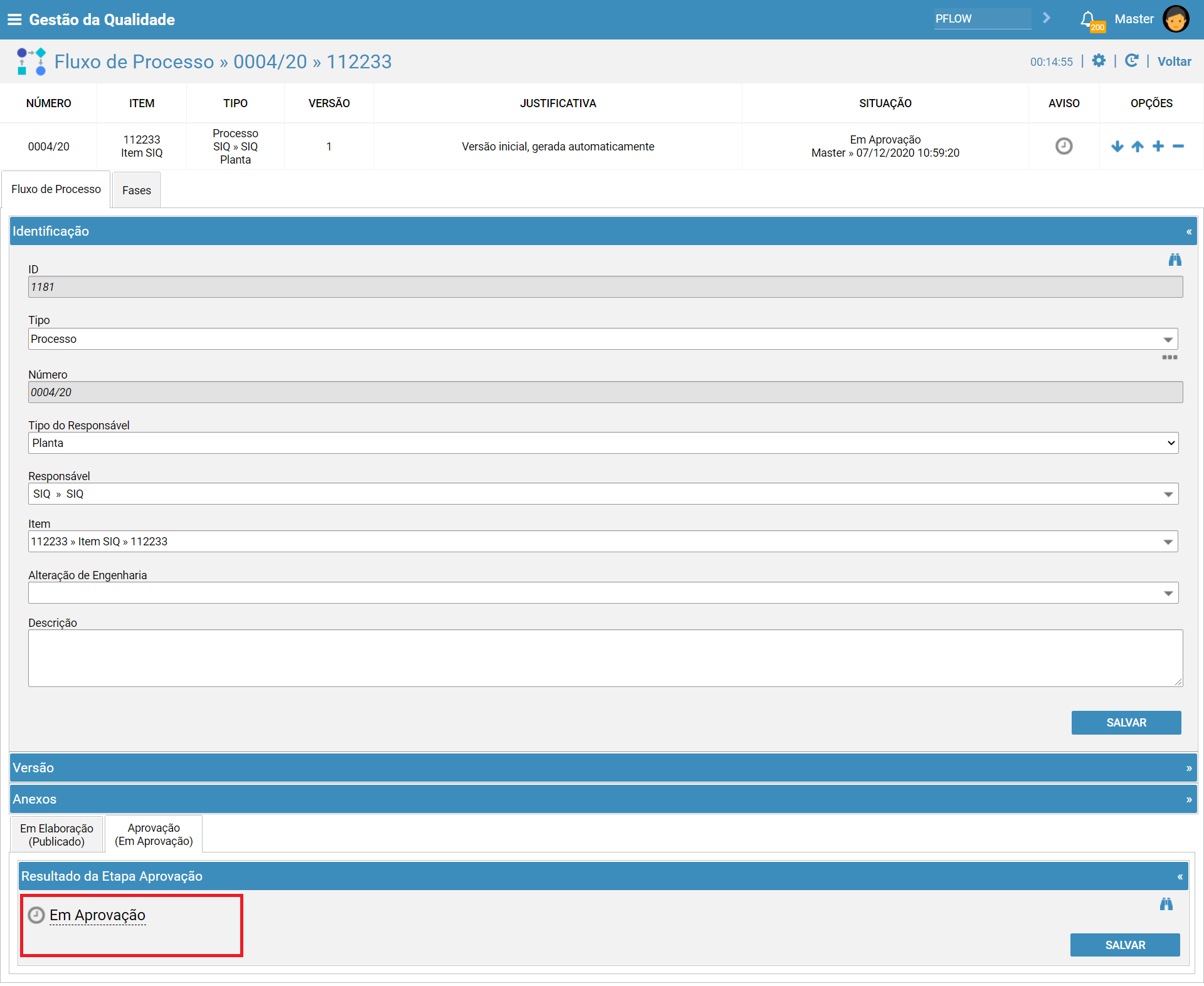Click the NÚMERO column header
Viewport: 1204px width, 986px height.
pos(48,103)
